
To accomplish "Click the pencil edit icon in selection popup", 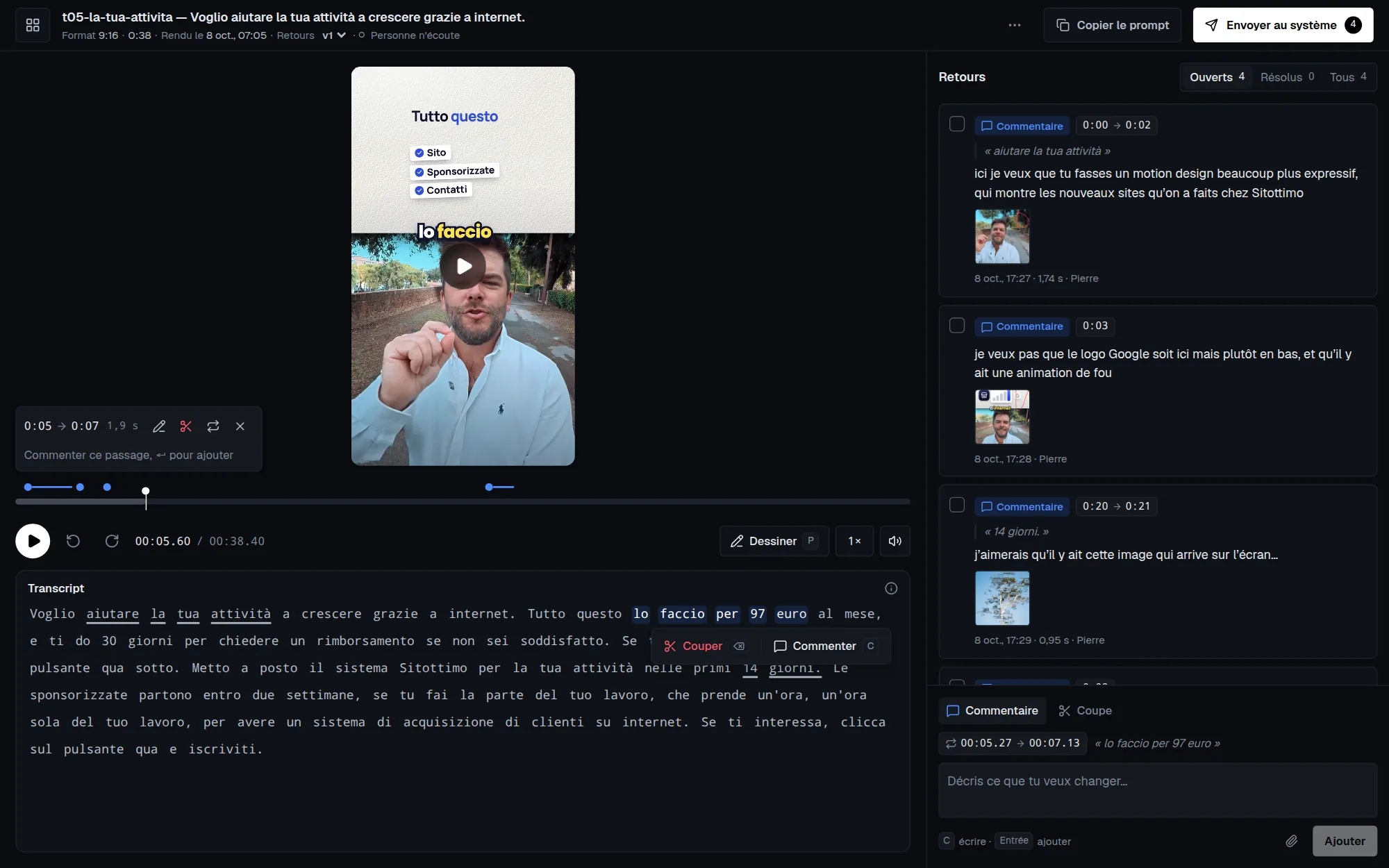I will pos(159,426).
